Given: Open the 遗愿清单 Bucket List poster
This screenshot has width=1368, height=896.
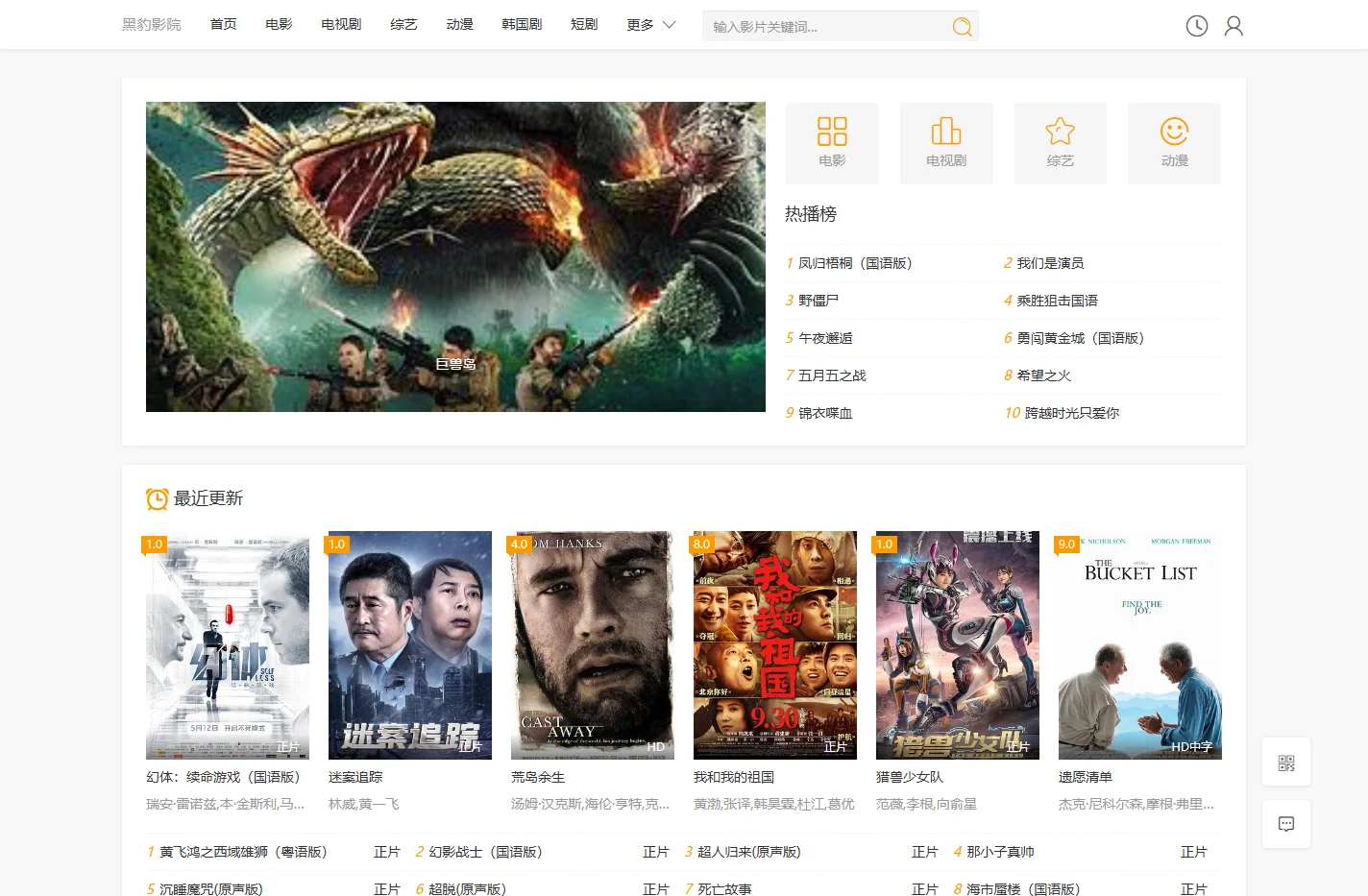Looking at the screenshot, I should coord(1140,645).
